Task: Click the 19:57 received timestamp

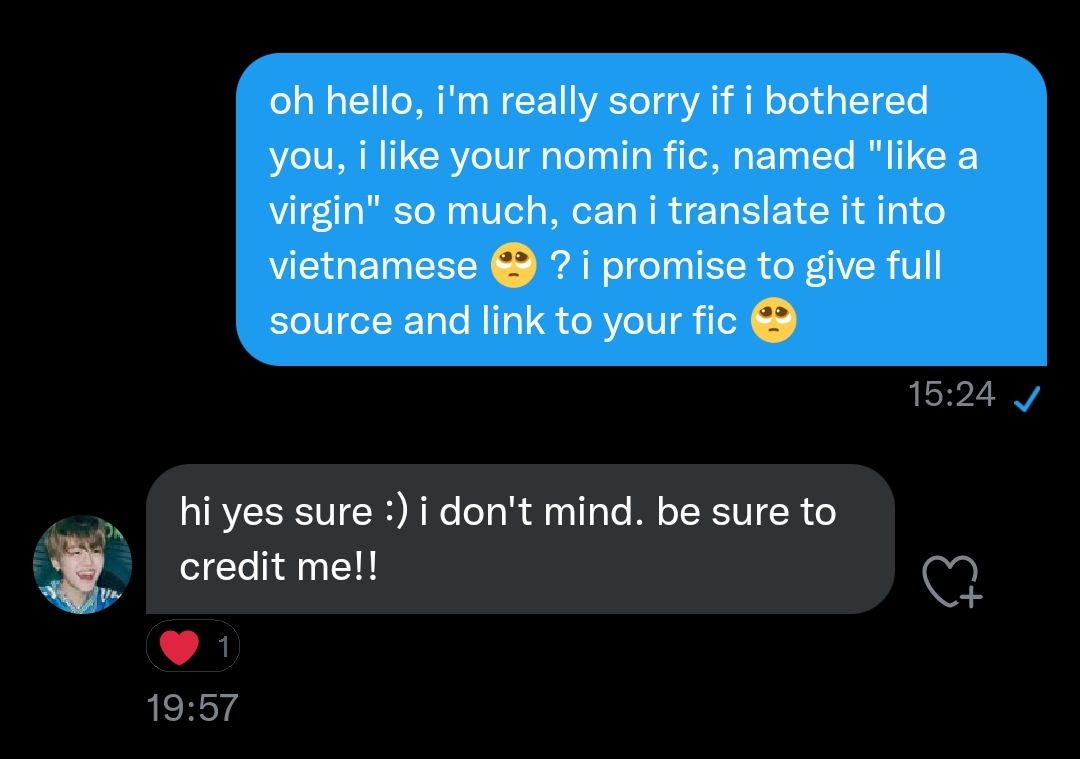Action: (x=192, y=708)
